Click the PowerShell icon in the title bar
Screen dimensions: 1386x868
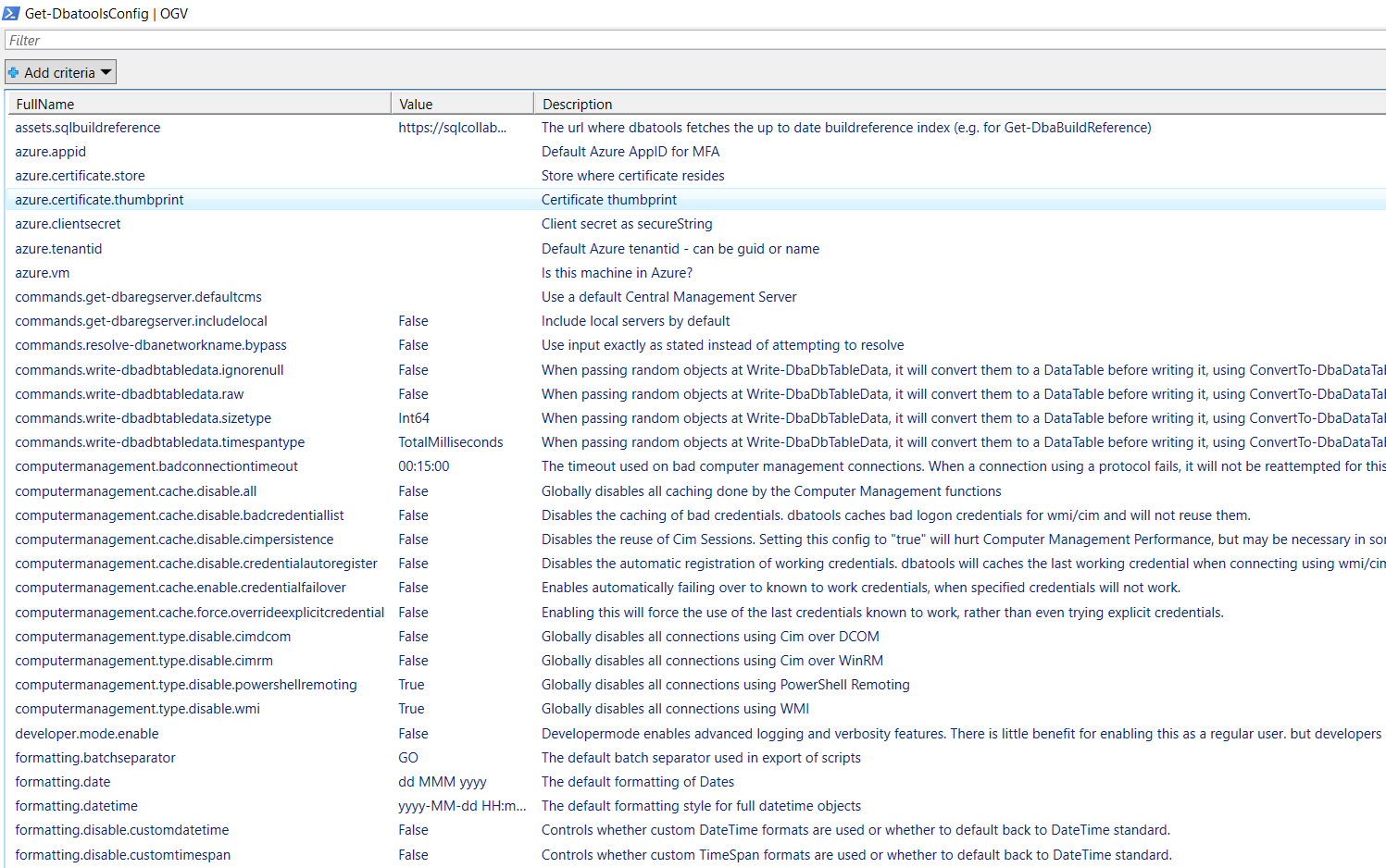pyautogui.click(x=13, y=13)
